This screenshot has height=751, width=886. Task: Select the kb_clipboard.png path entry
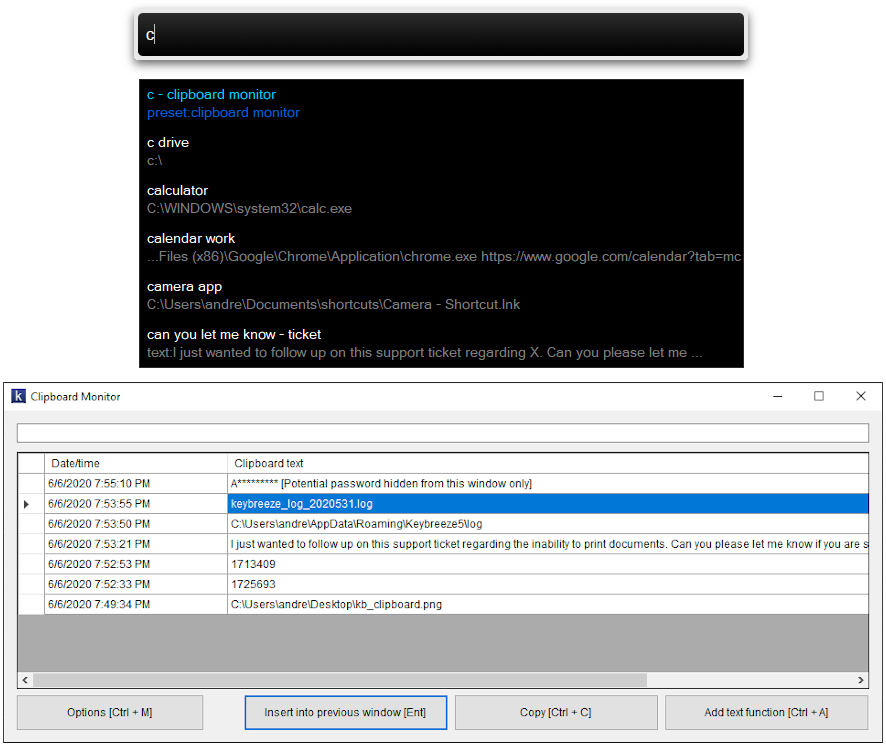[548, 605]
